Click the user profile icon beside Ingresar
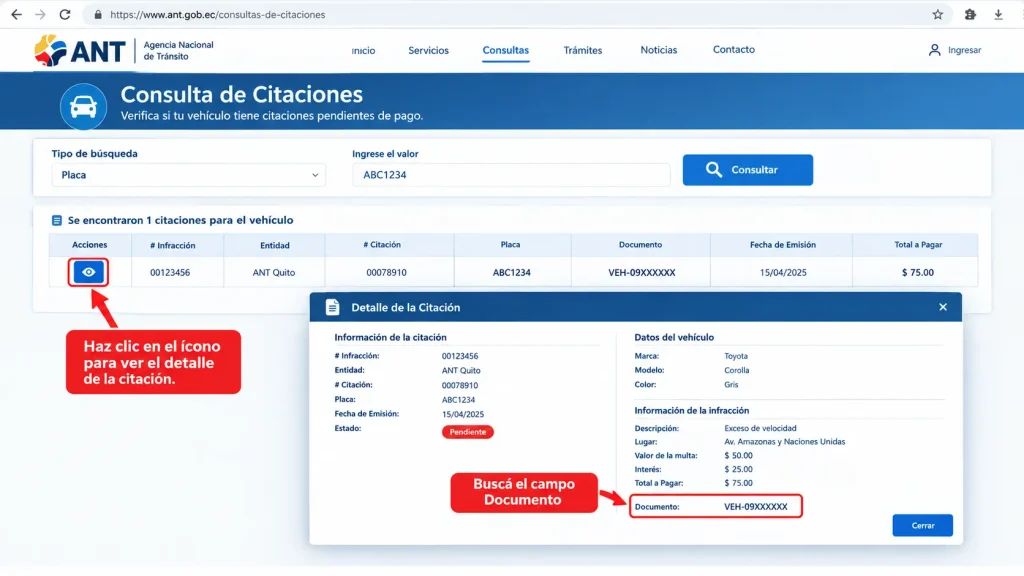1024x576 pixels. pyautogui.click(x=935, y=50)
